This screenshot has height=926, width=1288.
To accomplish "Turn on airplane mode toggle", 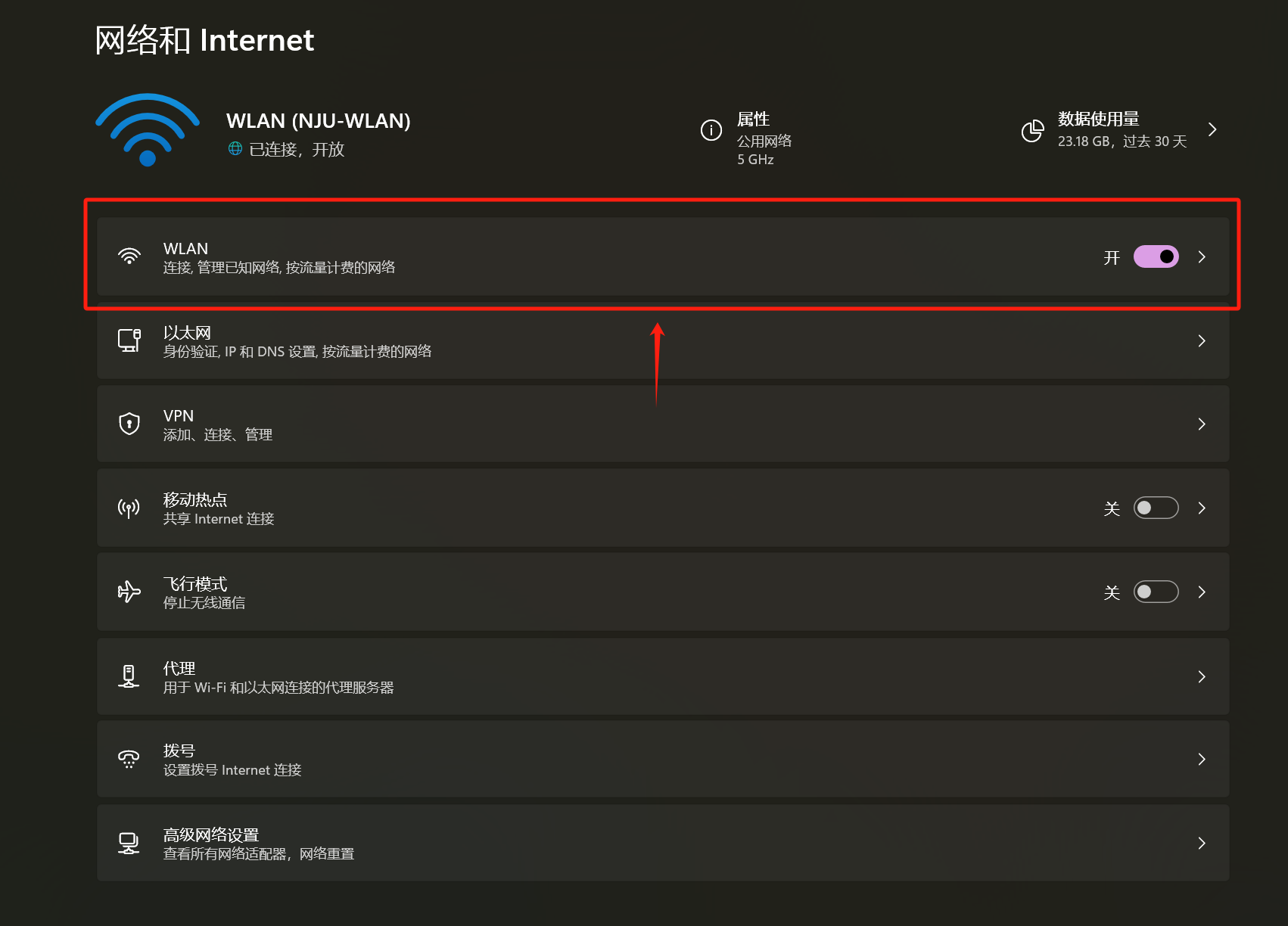I will (x=1156, y=592).
